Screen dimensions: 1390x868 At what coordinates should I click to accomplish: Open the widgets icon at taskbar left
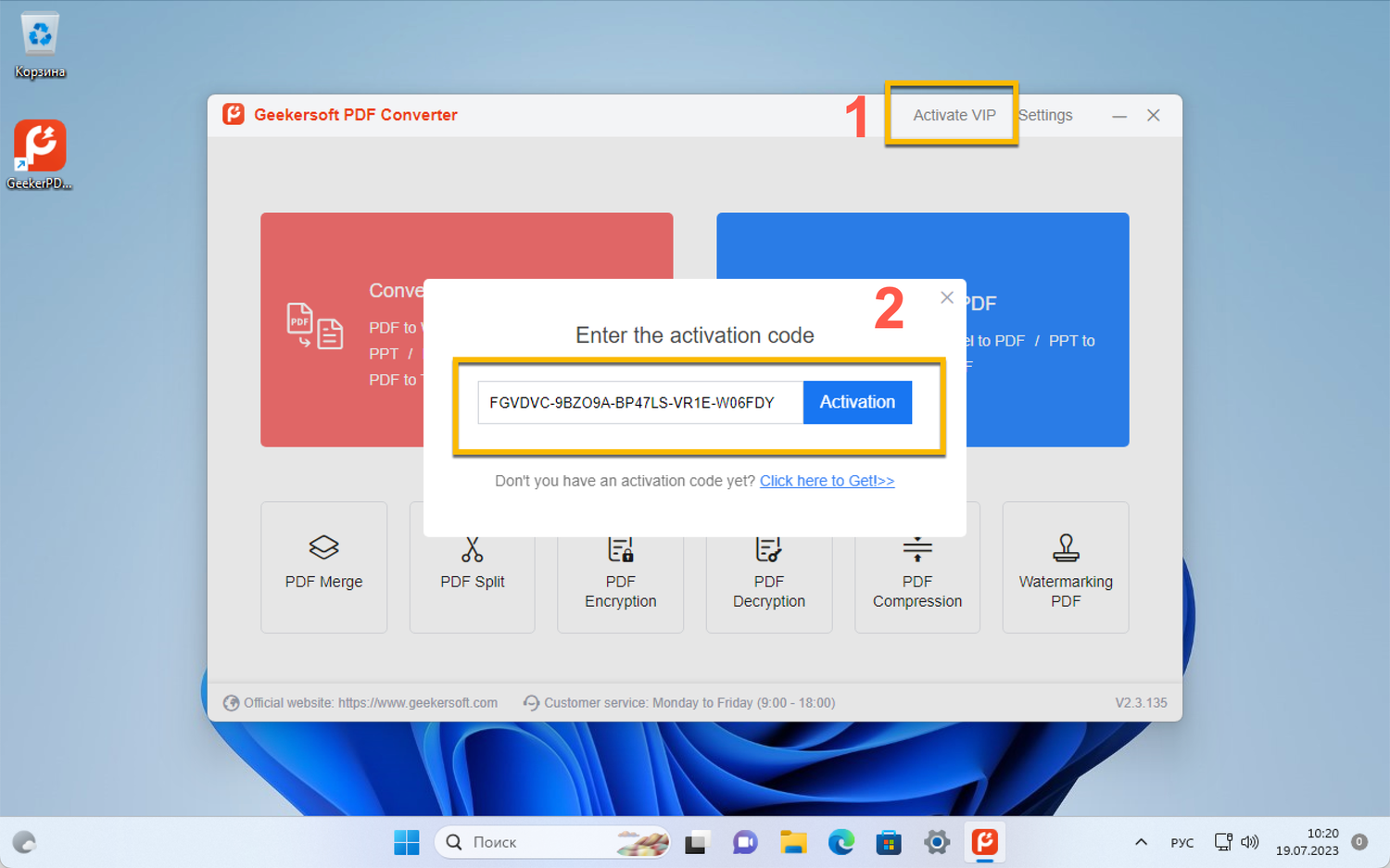click(x=24, y=842)
